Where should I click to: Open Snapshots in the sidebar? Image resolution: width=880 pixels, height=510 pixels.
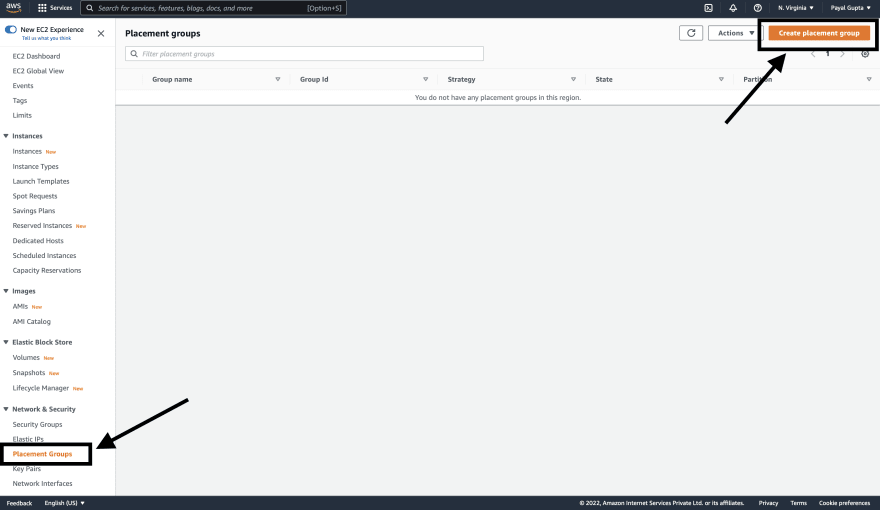[29, 373]
